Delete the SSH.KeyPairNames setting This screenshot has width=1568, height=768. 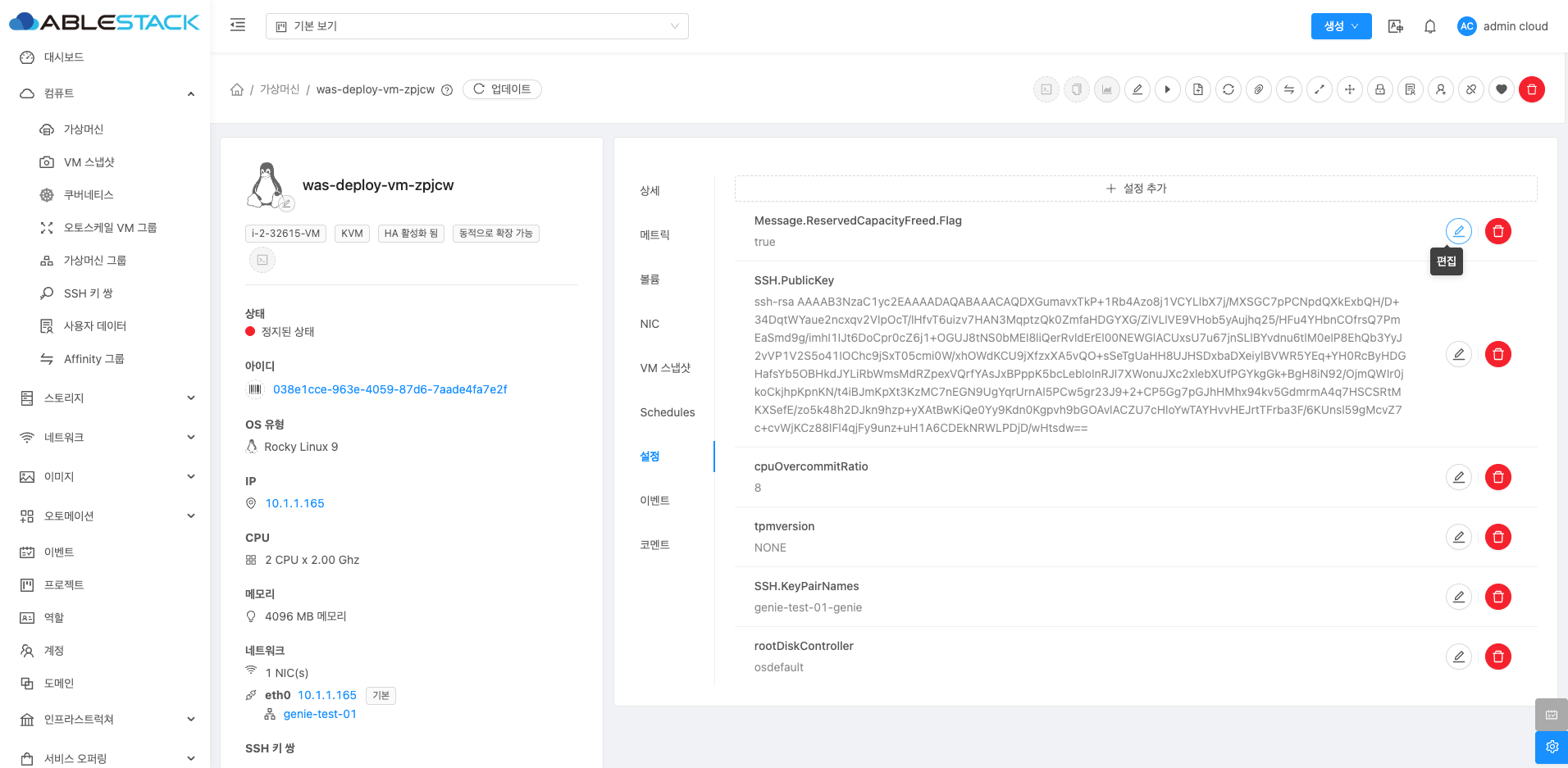1497,597
